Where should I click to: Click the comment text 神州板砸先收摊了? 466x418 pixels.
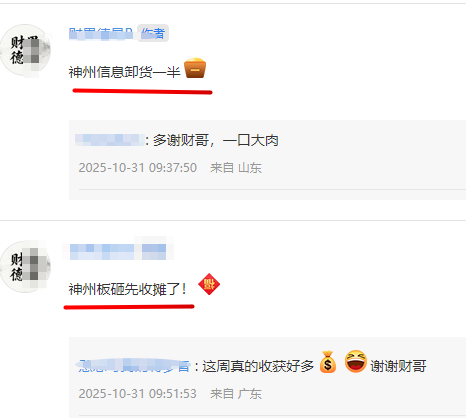tap(127, 289)
